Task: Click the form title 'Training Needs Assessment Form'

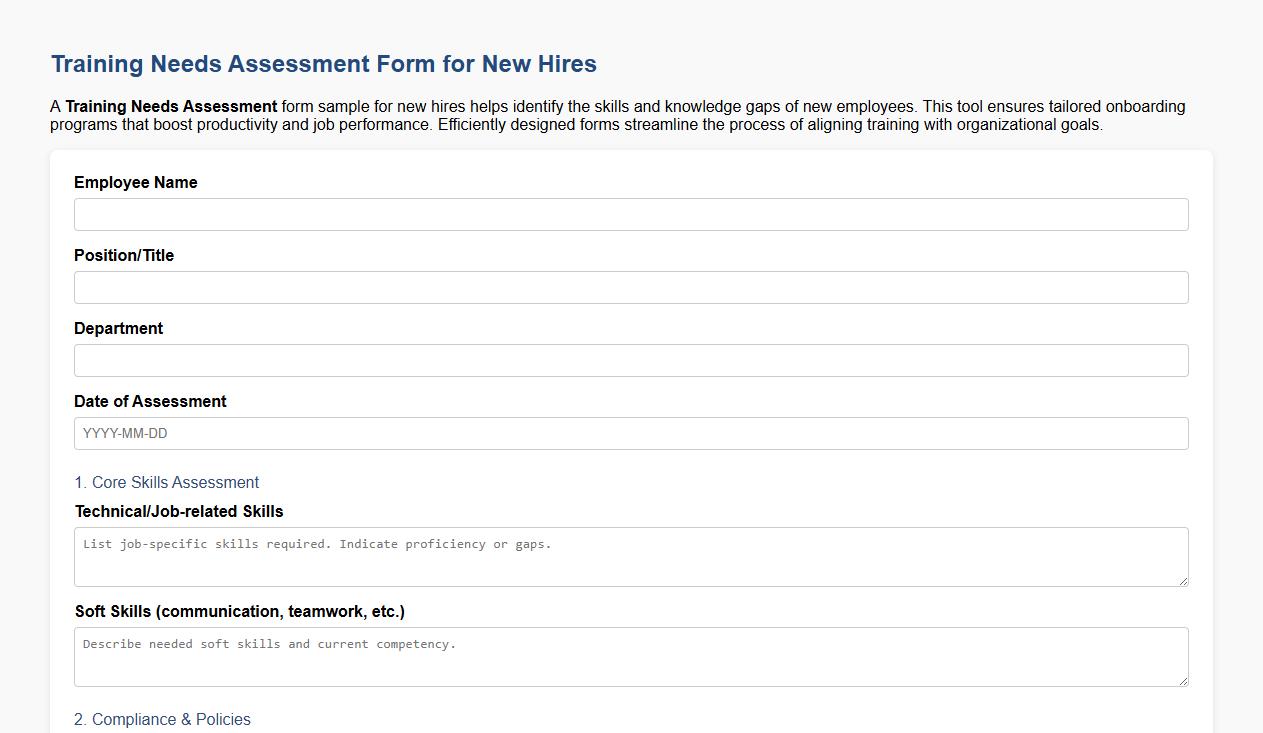Action: (323, 63)
